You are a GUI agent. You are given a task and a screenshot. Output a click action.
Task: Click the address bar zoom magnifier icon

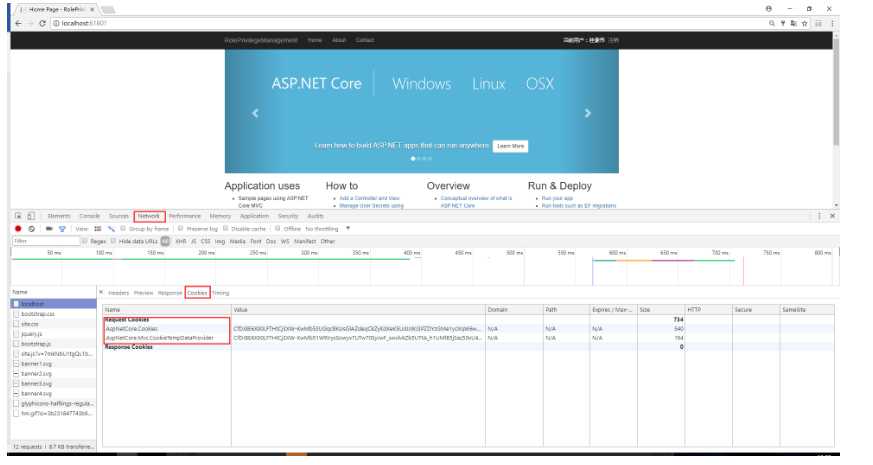(x=772, y=23)
